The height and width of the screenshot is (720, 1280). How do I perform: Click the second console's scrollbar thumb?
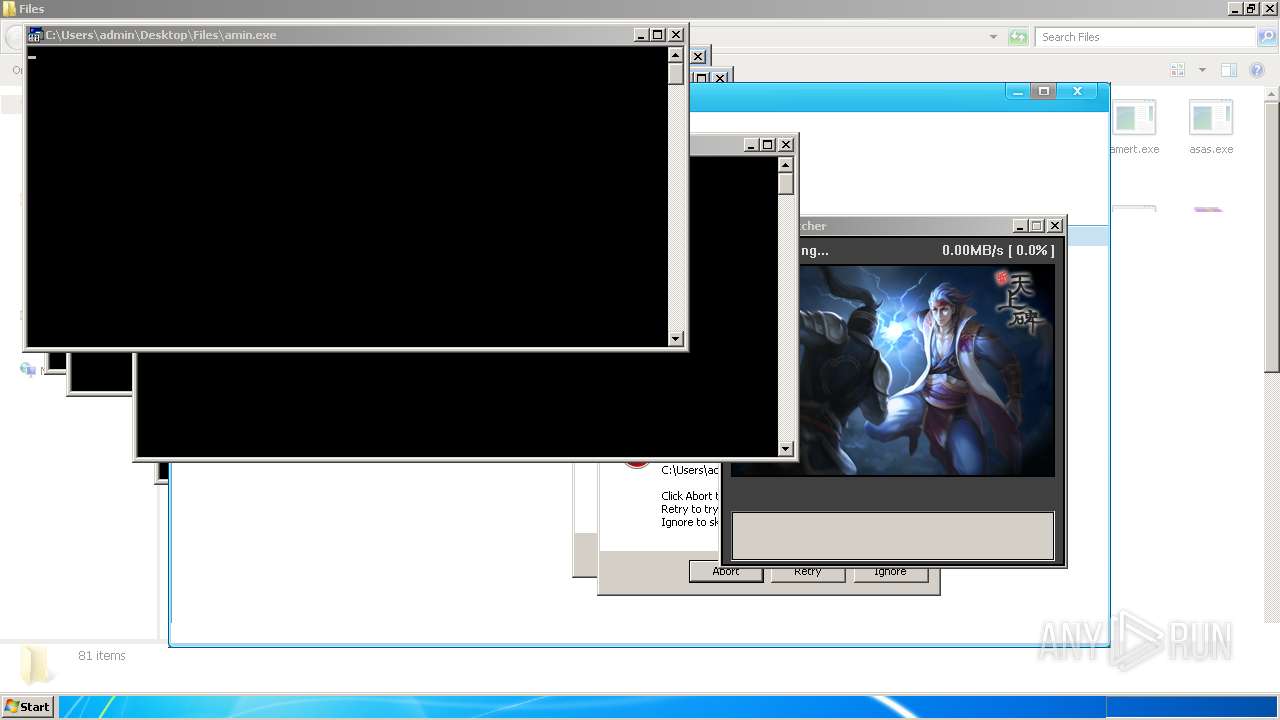(786, 184)
